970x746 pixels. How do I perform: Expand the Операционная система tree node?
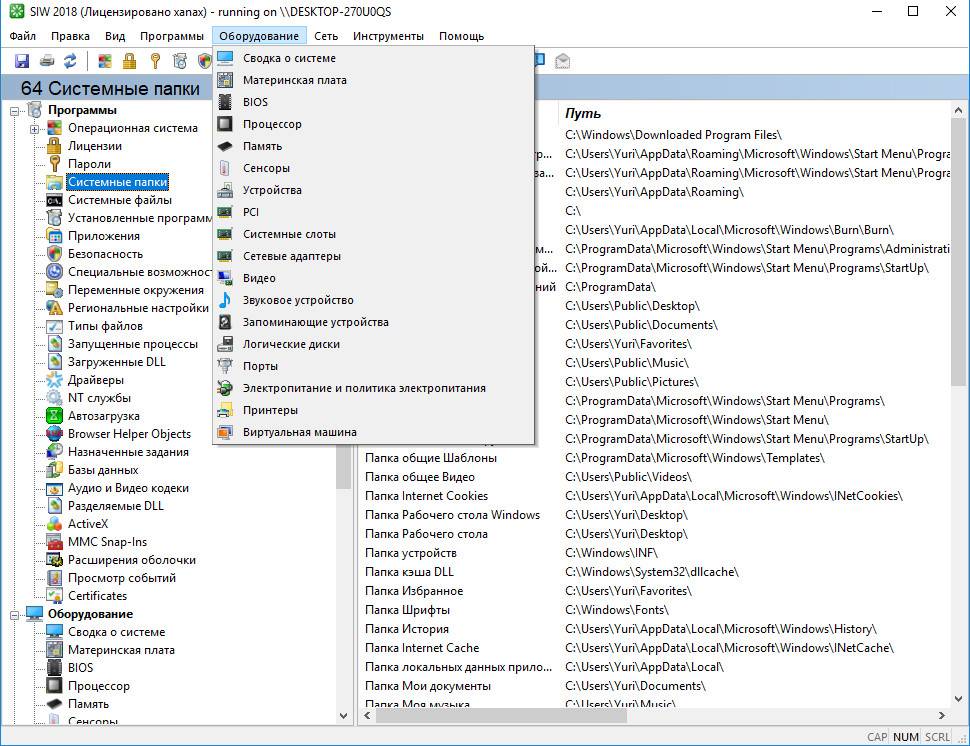click(35, 129)
